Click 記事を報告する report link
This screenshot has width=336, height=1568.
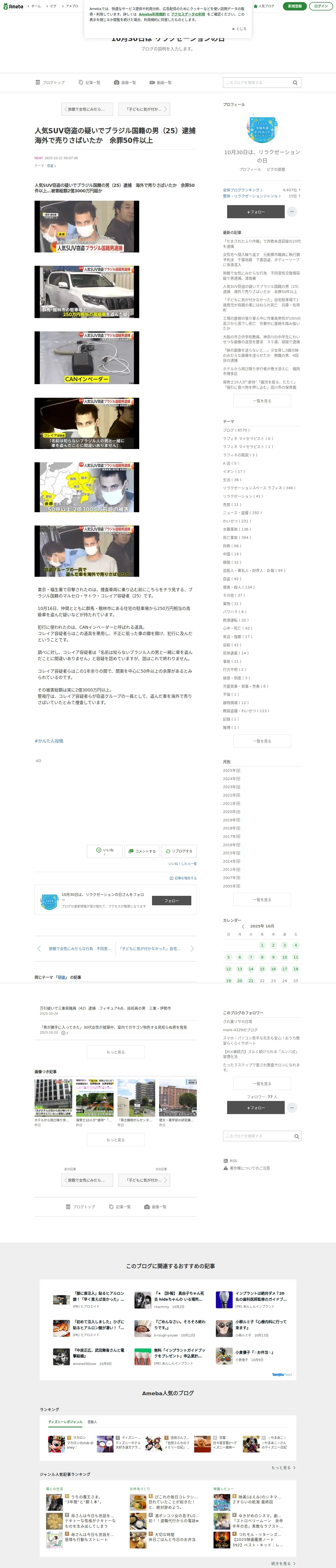[183, 878]
